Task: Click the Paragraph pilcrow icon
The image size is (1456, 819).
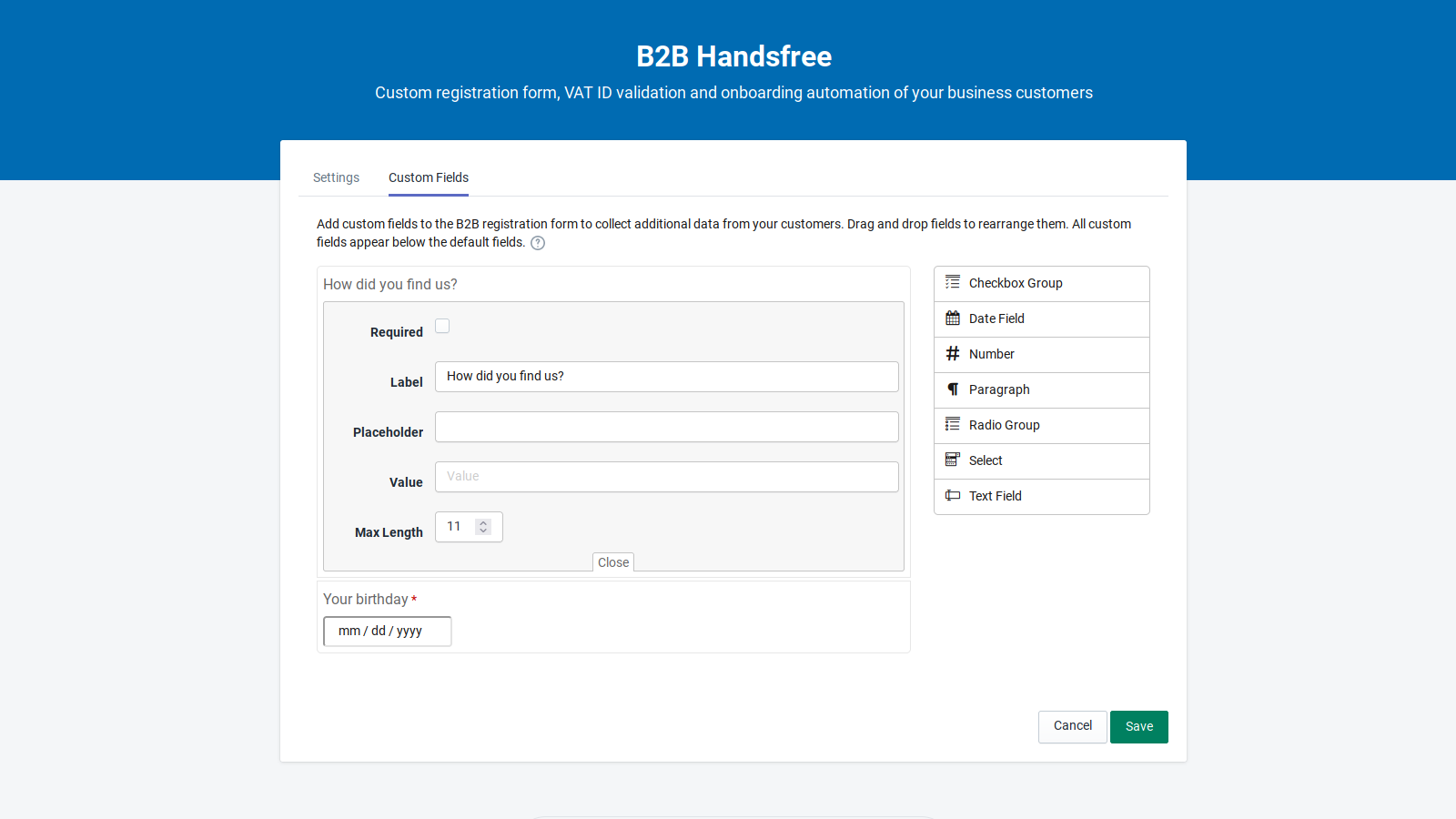Action: [x=953, y=389]
